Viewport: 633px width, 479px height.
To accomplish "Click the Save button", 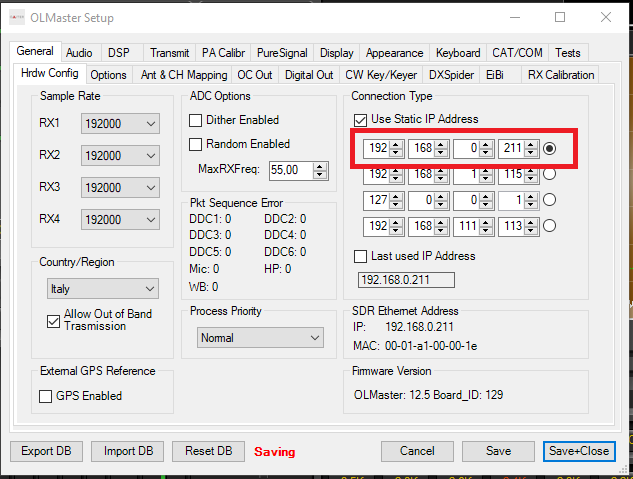I will 498,451.
